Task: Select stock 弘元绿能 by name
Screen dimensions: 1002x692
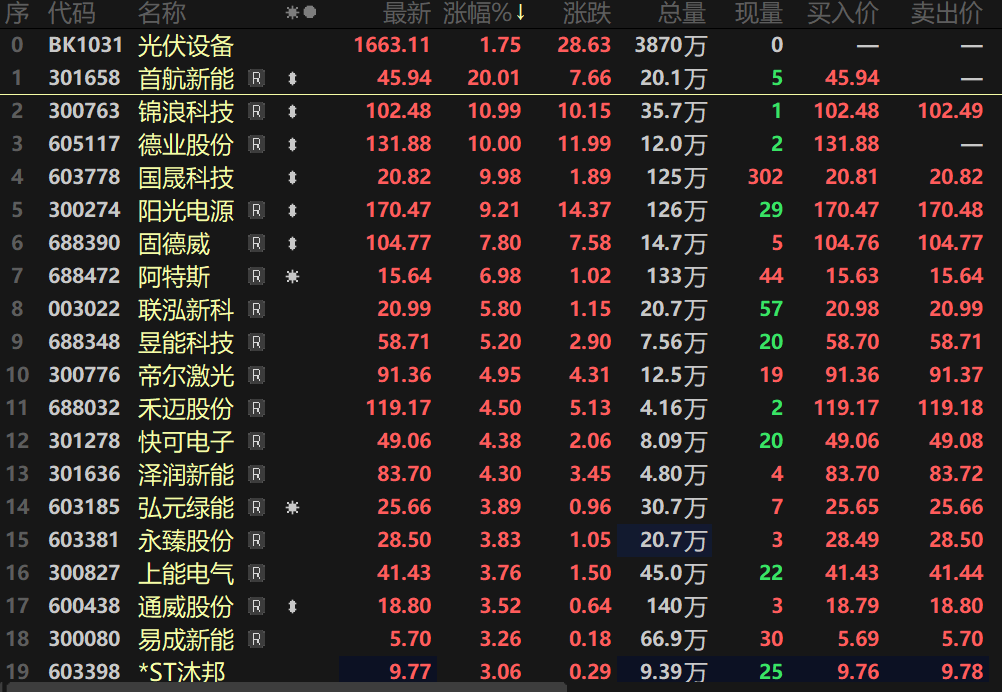Action: pos(186,507)
